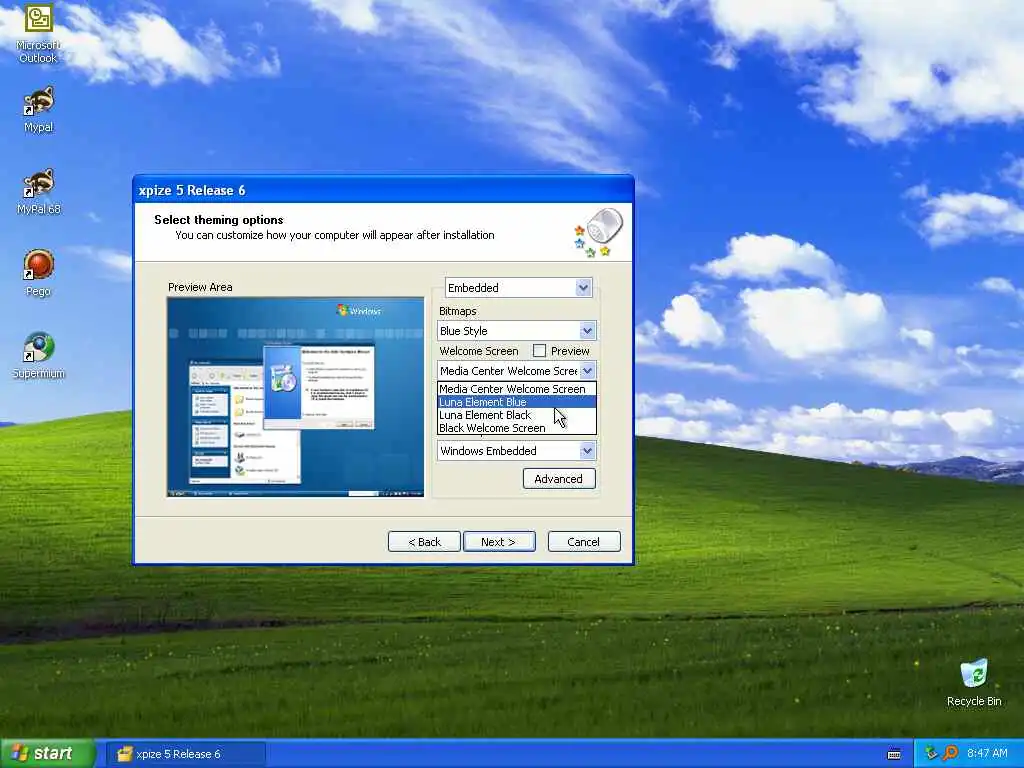
Task: Go back with the < Back button
Action: [424, 541]
